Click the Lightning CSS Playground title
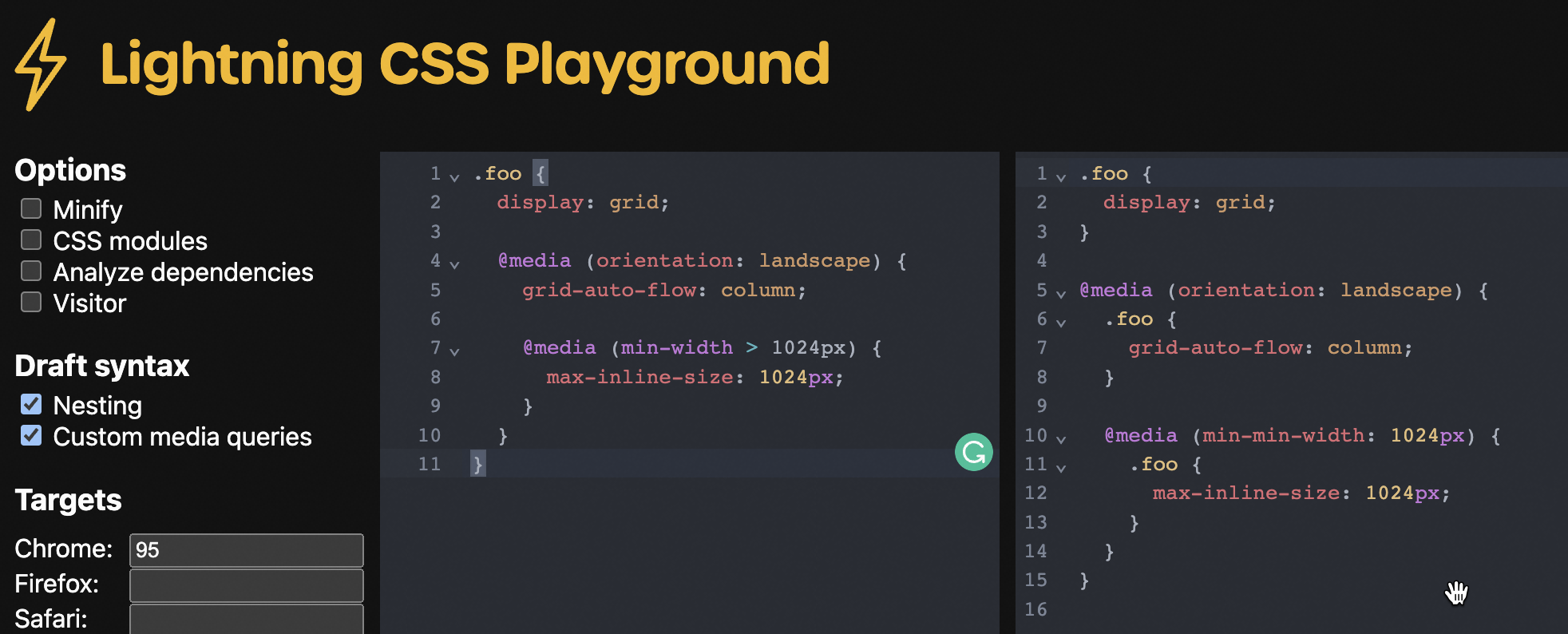 [x=465, y=65]
